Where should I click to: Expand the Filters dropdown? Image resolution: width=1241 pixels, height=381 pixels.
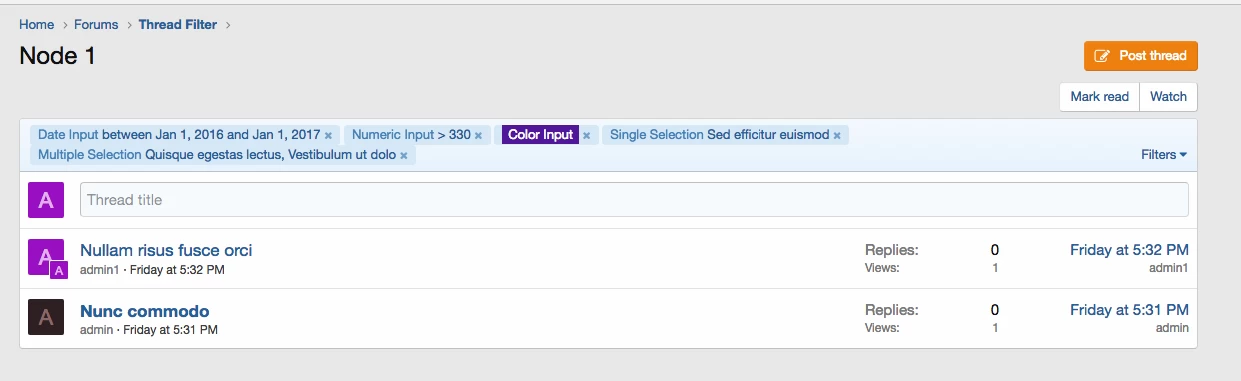[1164, 155]
